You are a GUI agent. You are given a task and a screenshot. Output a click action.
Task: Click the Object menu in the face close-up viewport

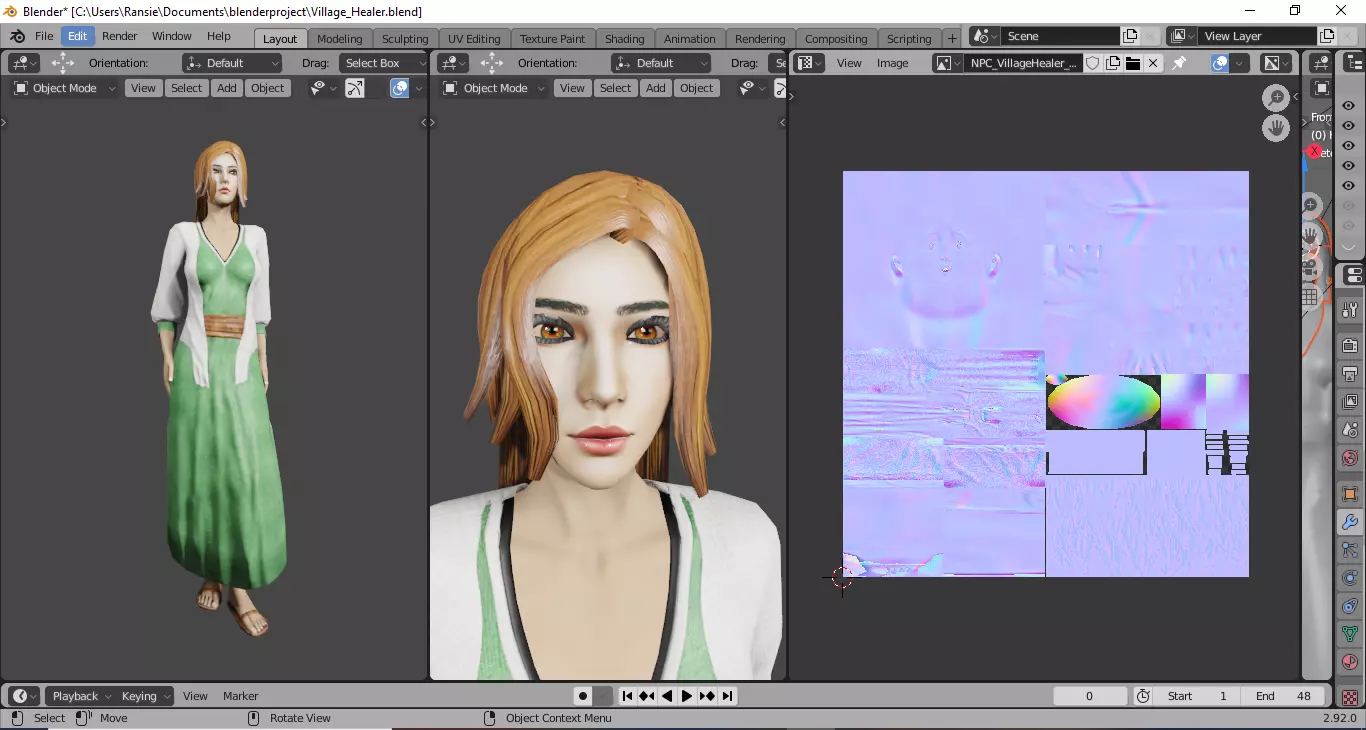pos(697,88)
